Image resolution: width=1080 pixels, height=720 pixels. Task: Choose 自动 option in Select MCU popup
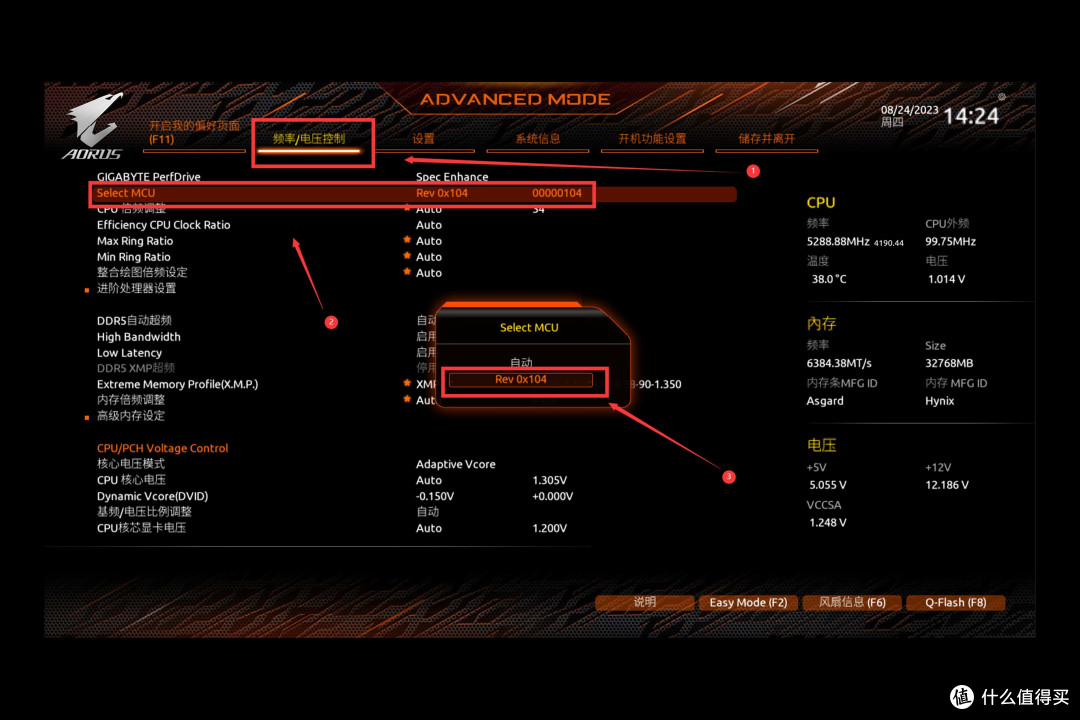pyautogui.click(x=521, y=362)
